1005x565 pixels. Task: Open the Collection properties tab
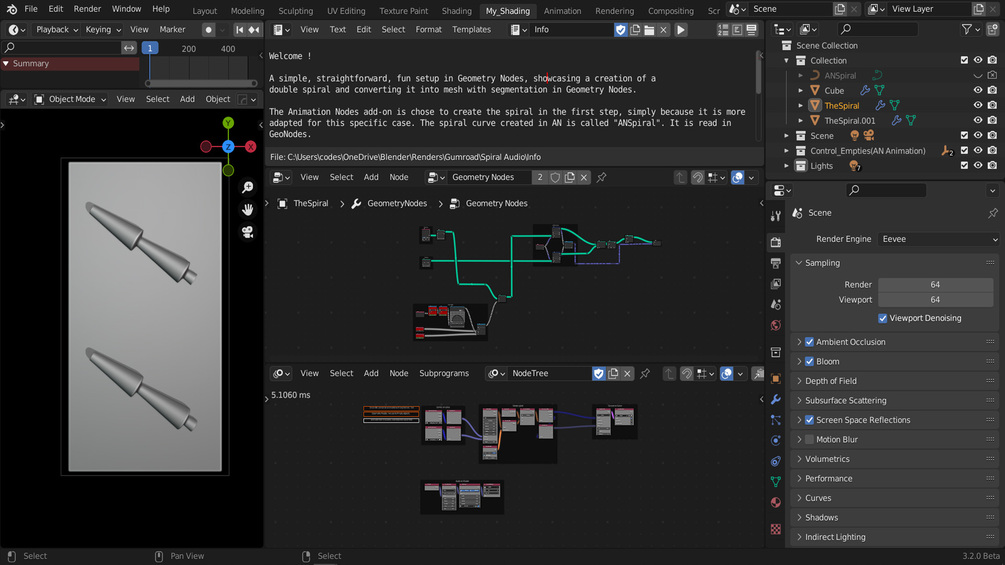pos(776,353)
